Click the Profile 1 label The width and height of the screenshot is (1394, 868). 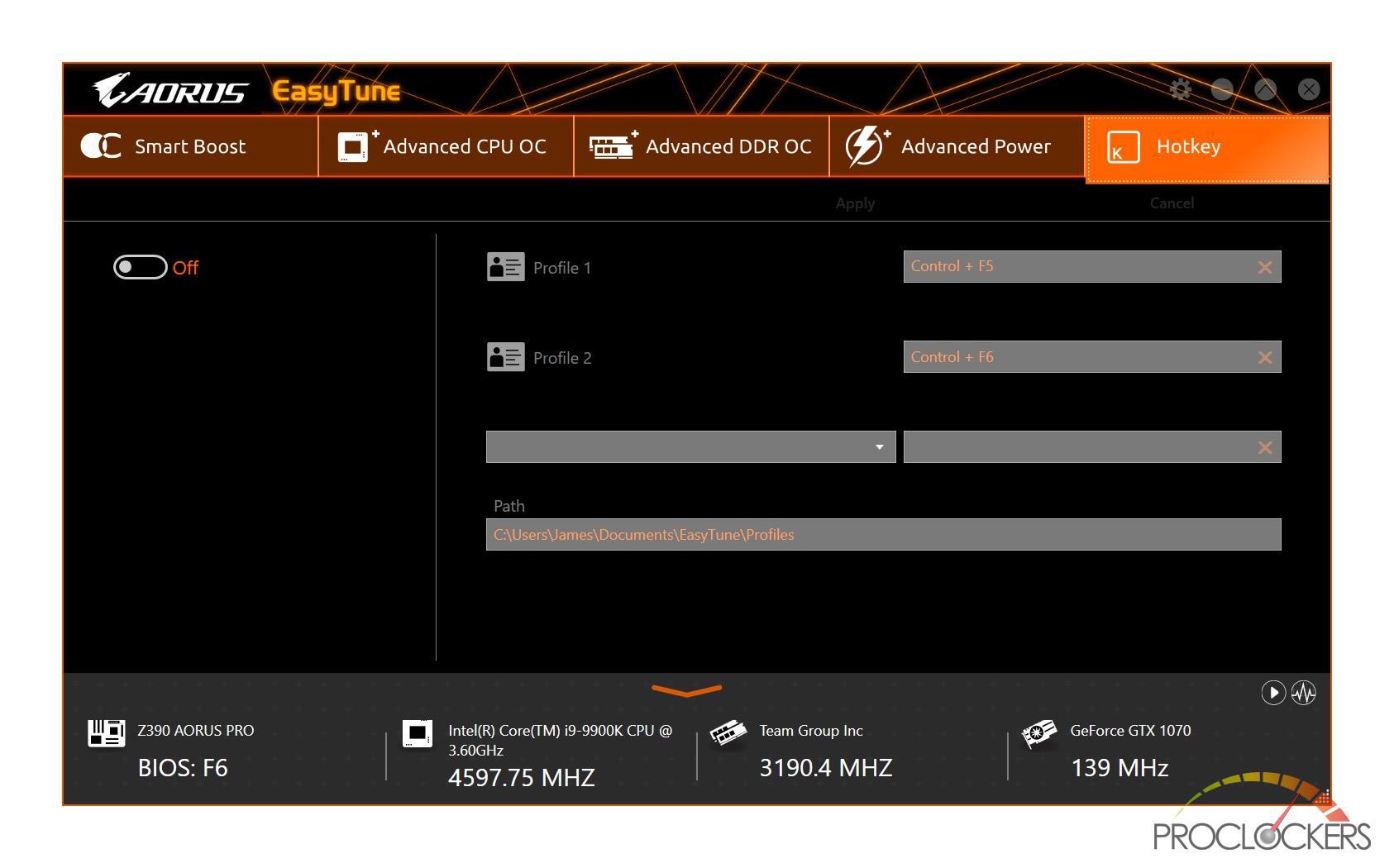(x=562, y=268)
